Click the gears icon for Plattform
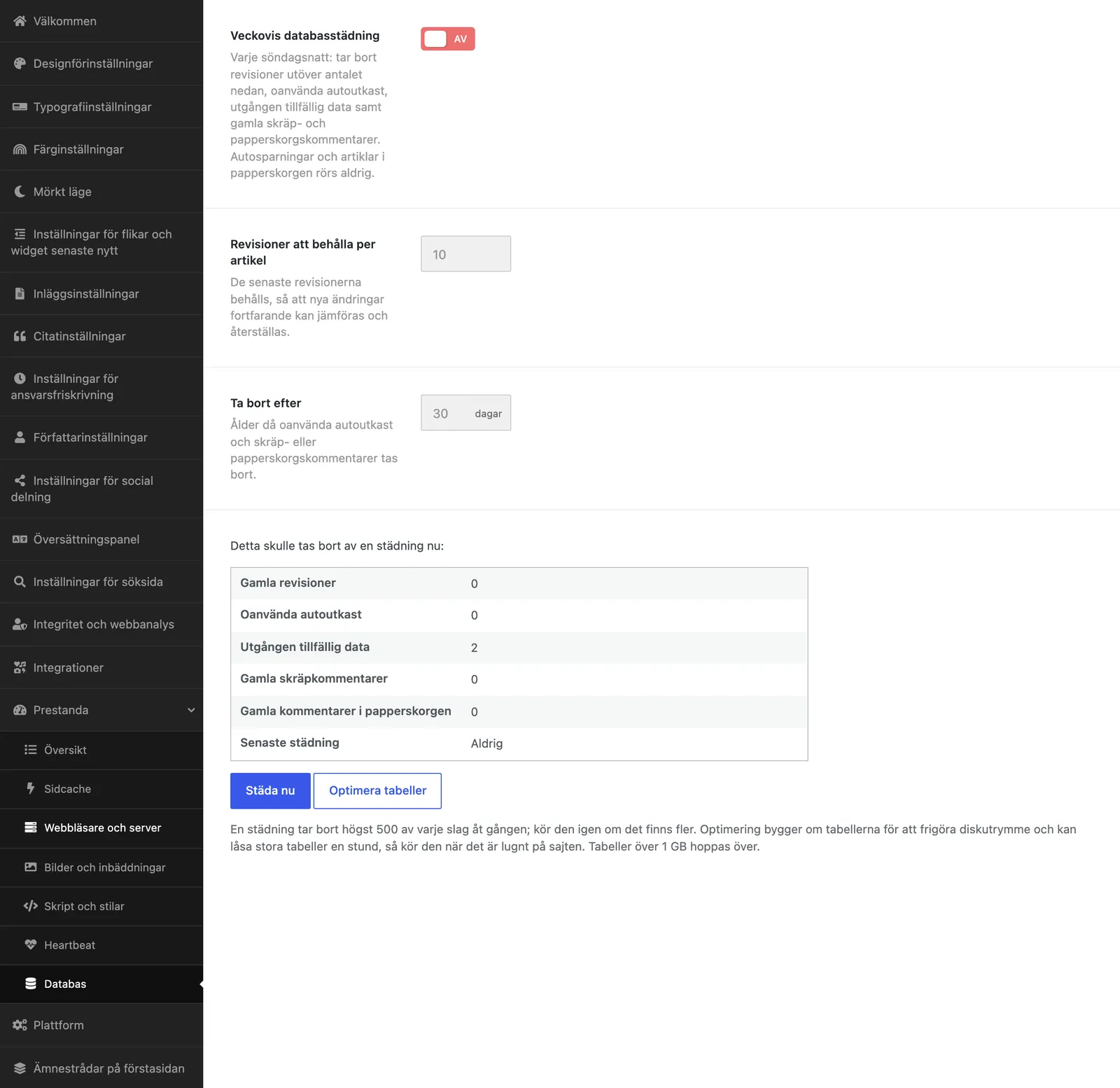Viewport: 1120px width, 1088px height. tap(20, 1025)
